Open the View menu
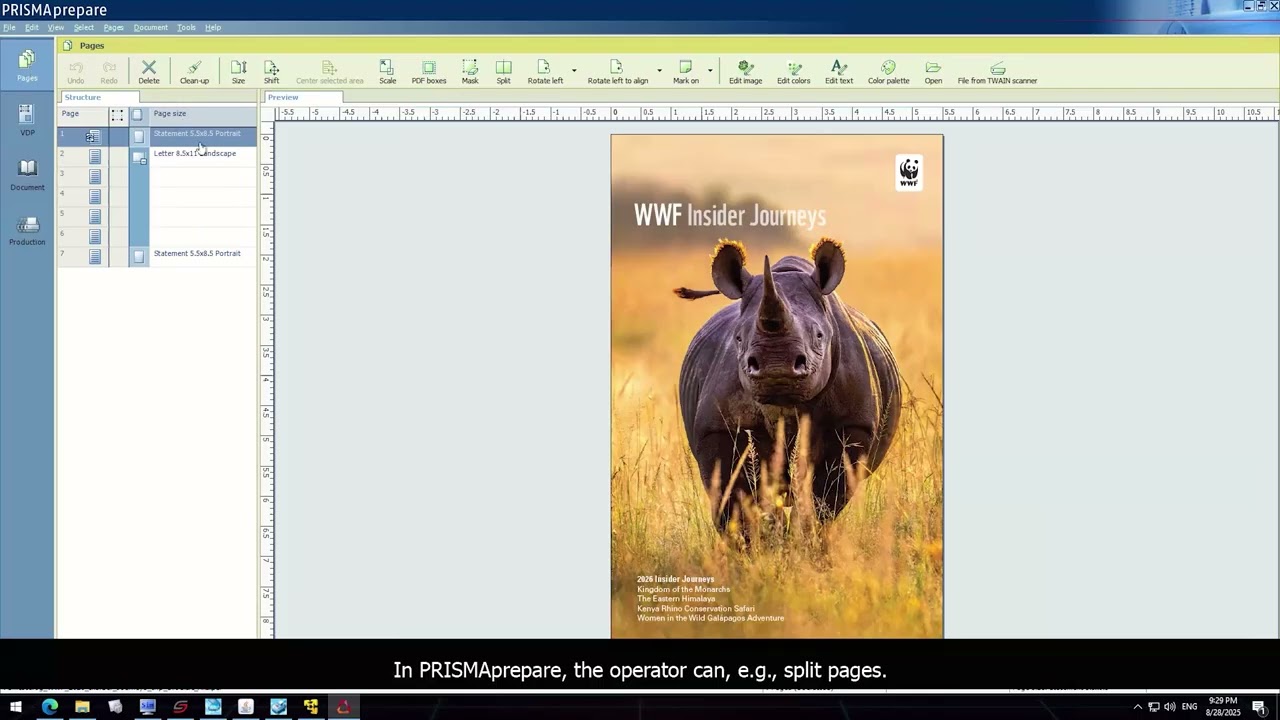 (x=56, y=27)
